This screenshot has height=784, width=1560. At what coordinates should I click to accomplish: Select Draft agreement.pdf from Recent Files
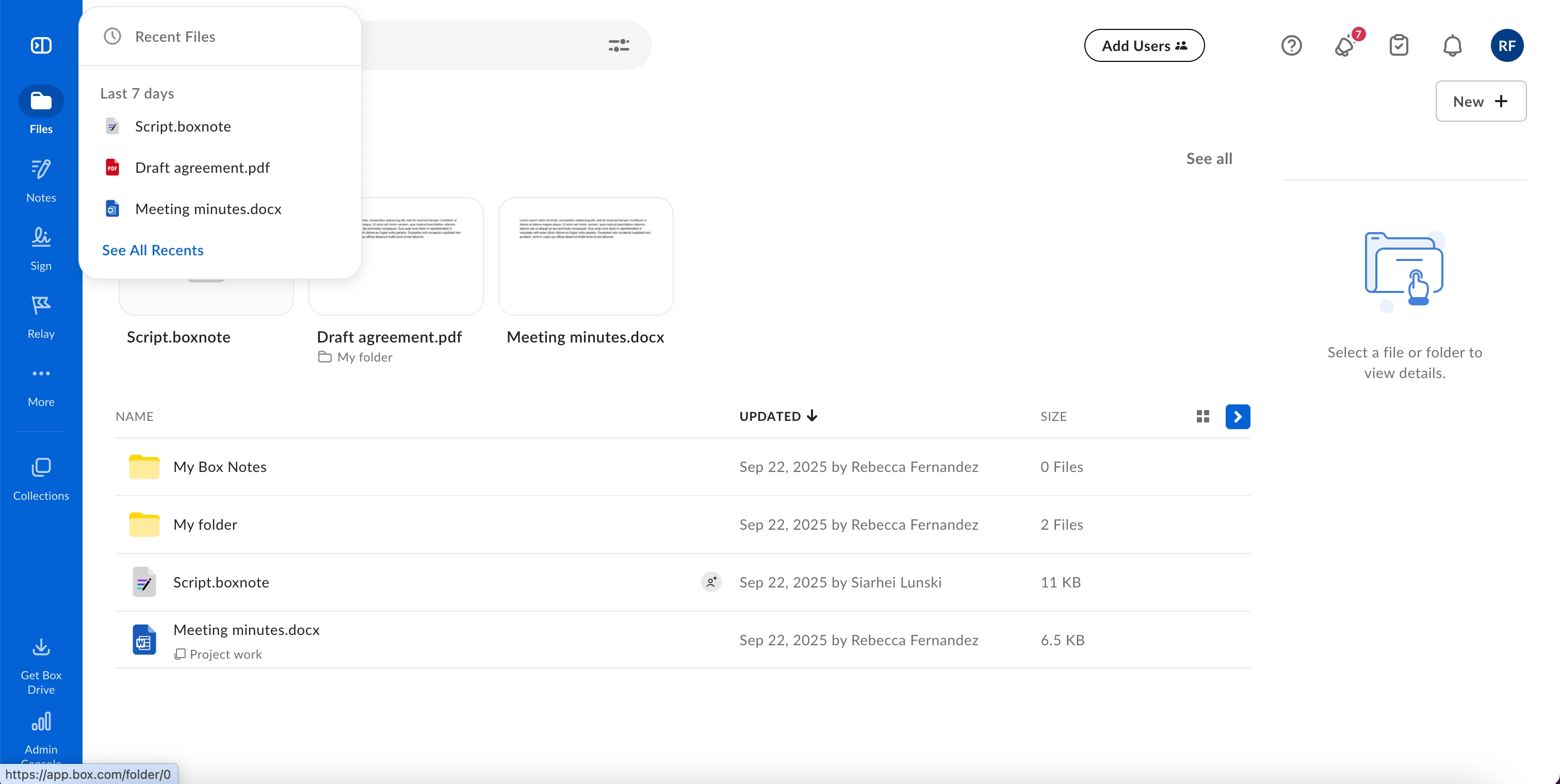coord(202,168)
